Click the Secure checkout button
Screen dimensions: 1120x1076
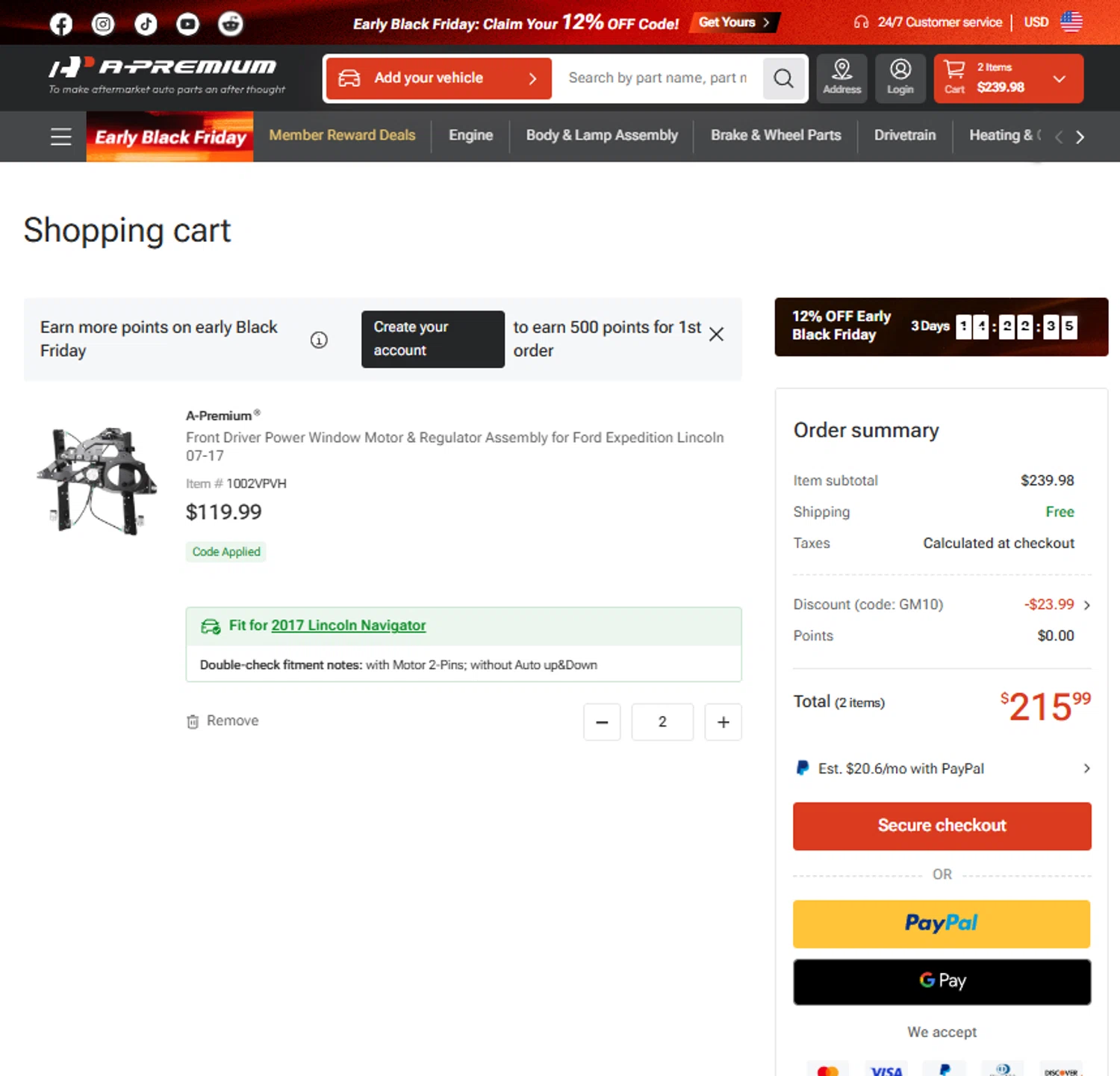click(942, 826)
